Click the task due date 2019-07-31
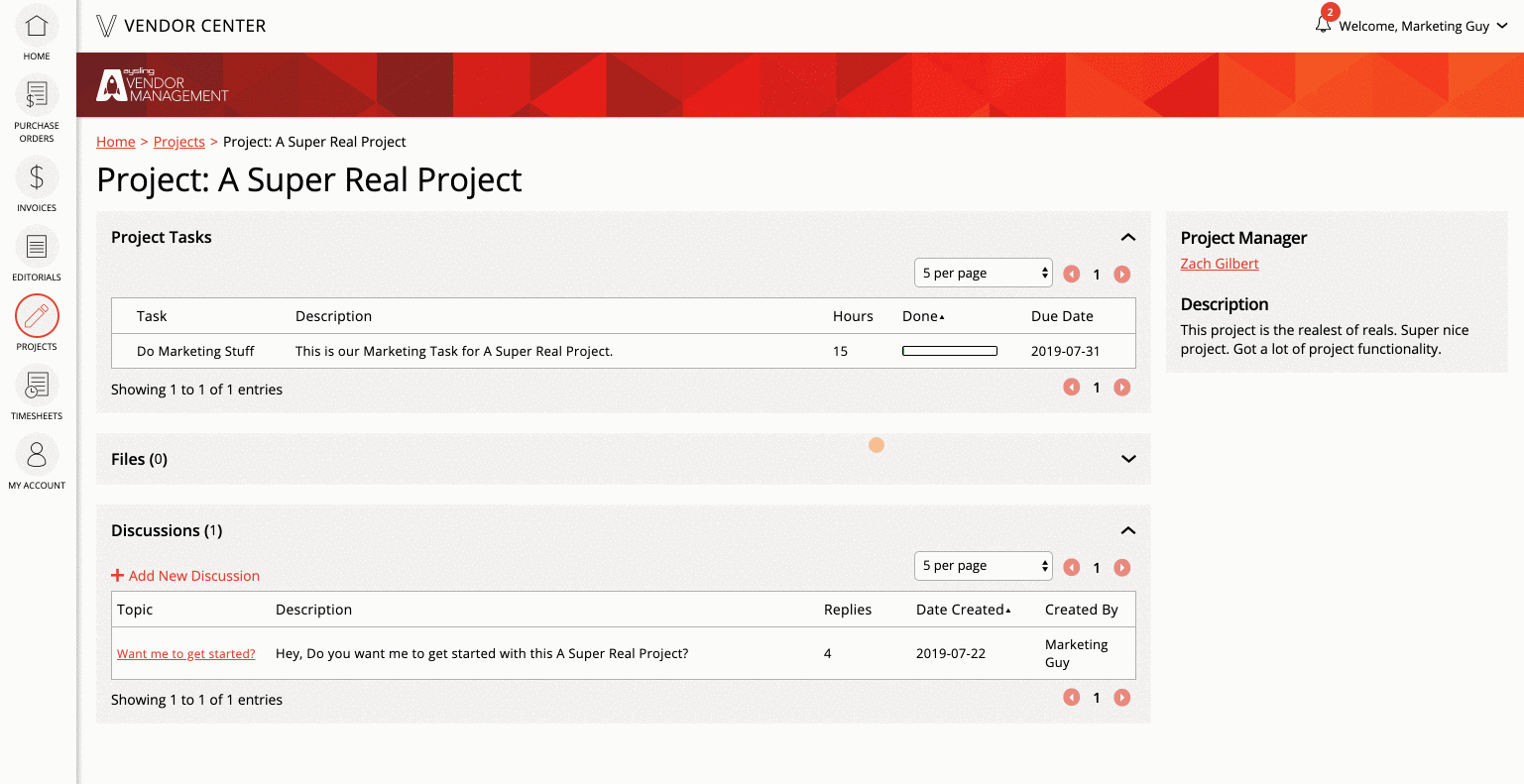This screenshot has height=784, width=1524. click(1066, 351)
